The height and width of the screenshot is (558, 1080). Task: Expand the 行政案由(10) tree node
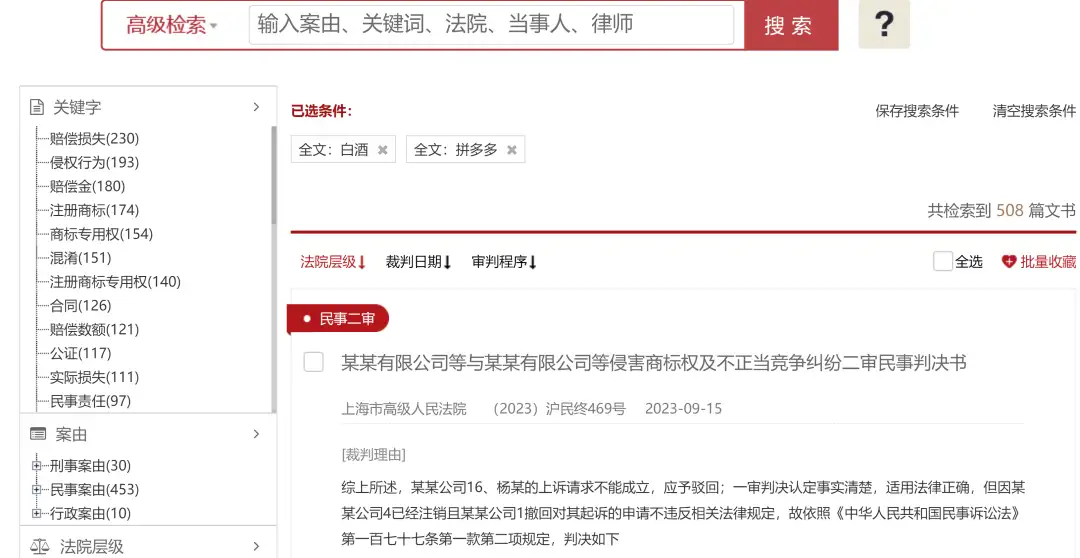click(37, 513)
